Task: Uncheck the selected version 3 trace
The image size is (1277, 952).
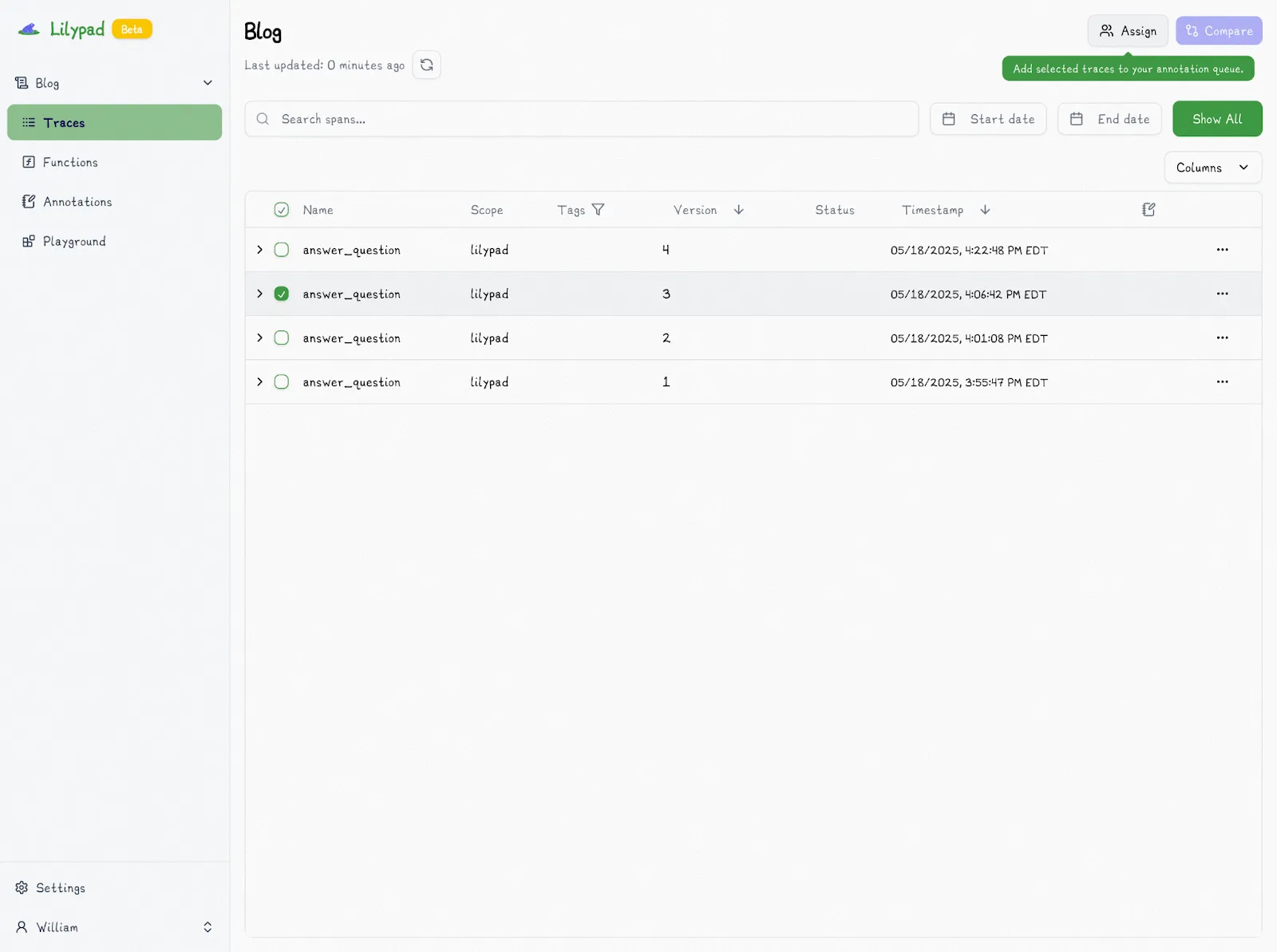Action: (x=281, y=294)
